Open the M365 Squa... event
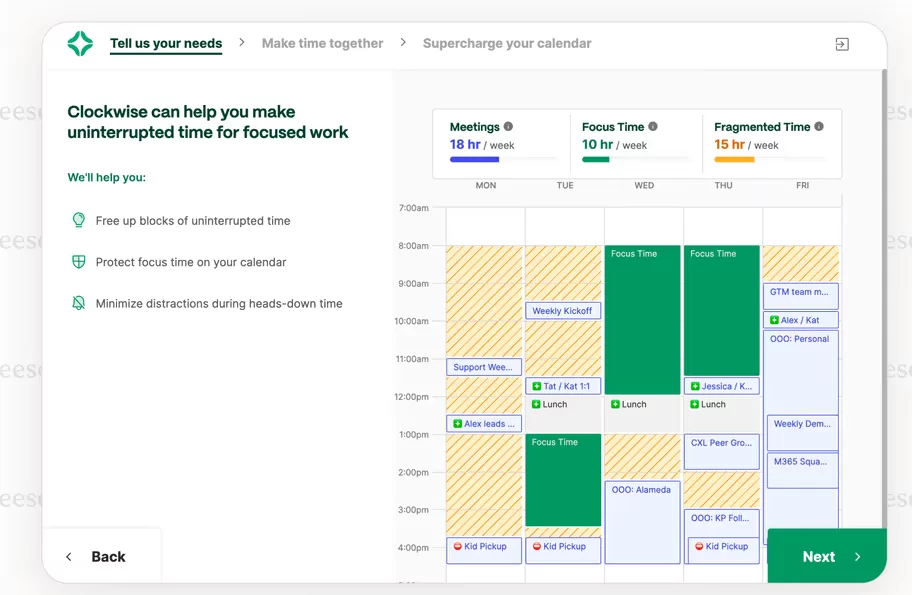 coord(803,470)
